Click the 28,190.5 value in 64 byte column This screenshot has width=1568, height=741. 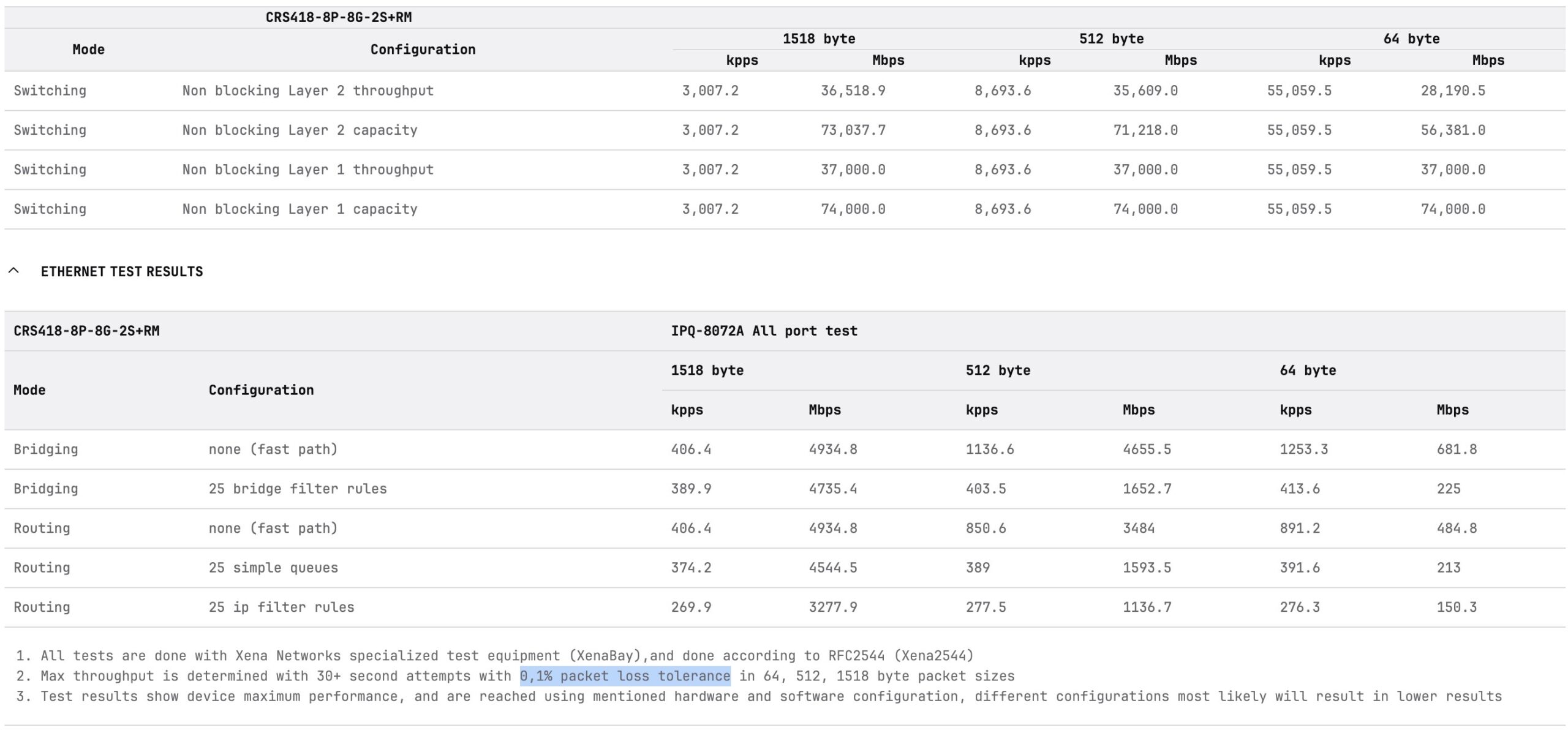tap(1452, 91)
